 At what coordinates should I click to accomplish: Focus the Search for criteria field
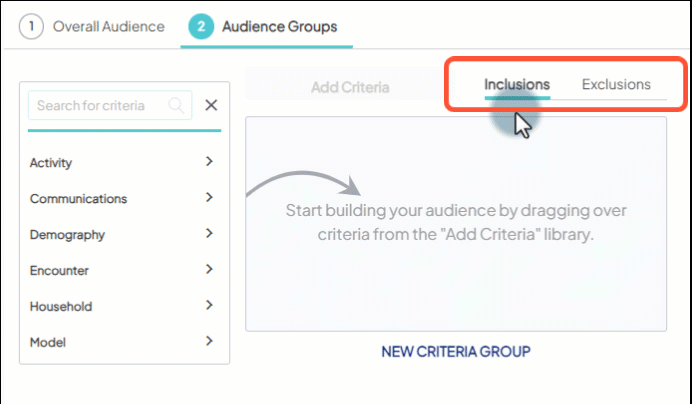coord(110,105)
